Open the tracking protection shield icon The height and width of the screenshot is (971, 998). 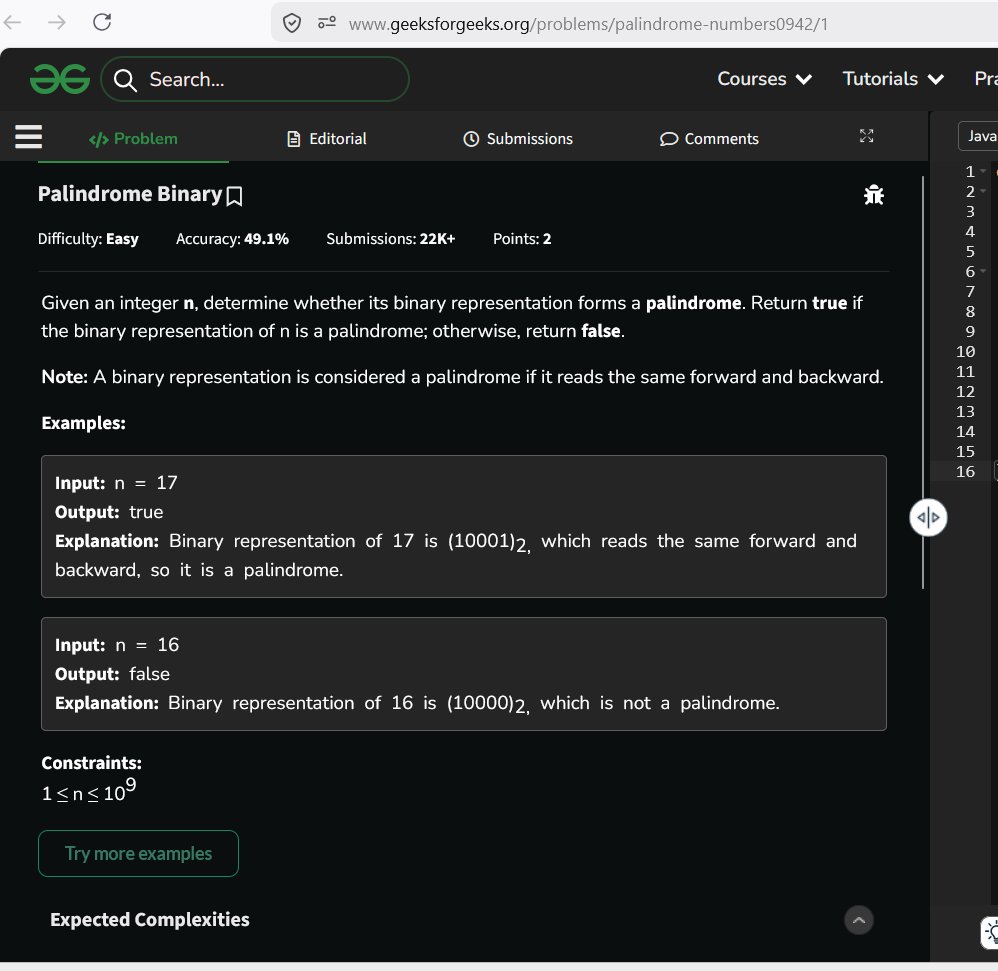click(x=292, y=24)
